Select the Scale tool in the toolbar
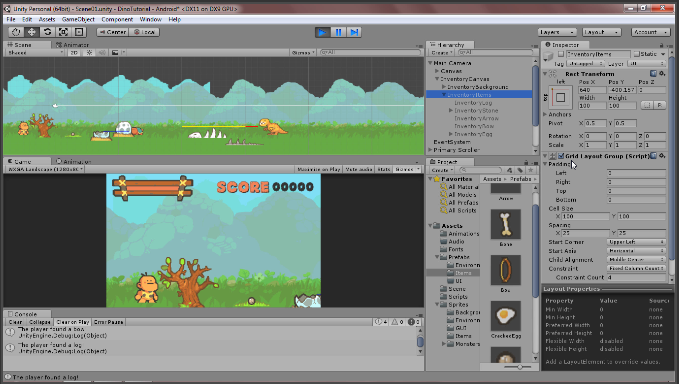The image size is (679, 384). coord(63,32)
